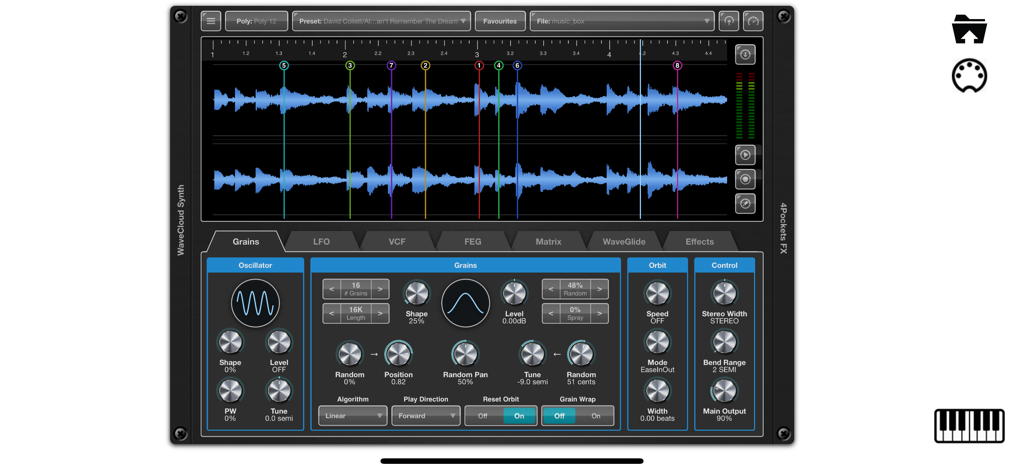This screenshot has height=473, width=1024.
Task: Click the gauge meter icon in top bar
Action: tap(753, 21)
